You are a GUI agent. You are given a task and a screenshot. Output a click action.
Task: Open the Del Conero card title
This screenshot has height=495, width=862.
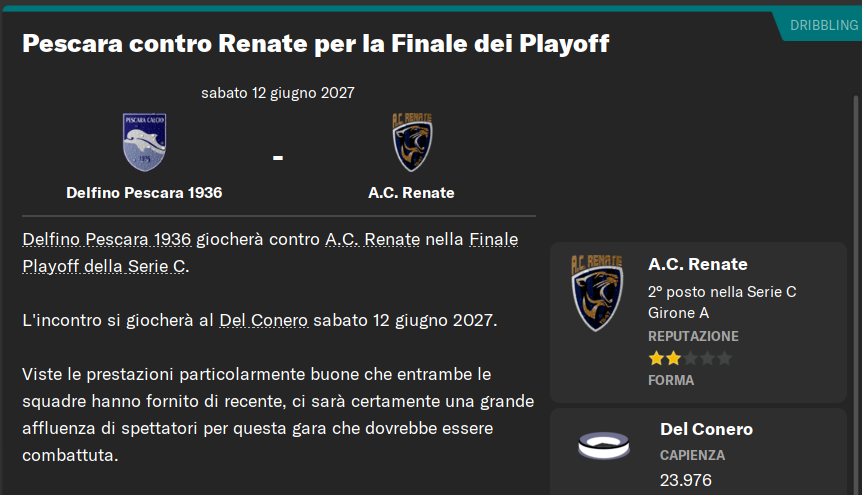706,429
